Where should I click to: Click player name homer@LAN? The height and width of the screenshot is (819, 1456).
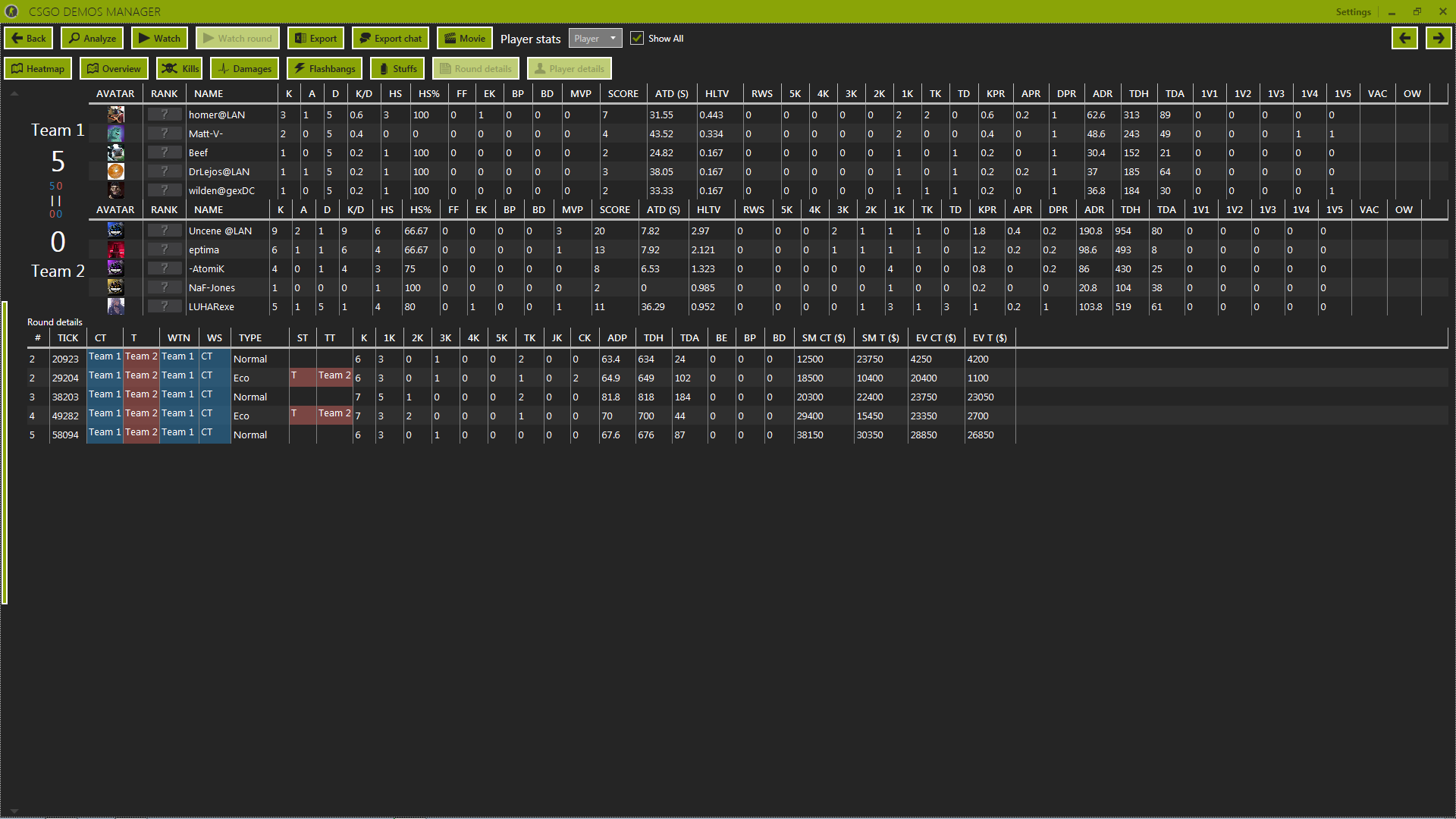pyautogui.click(x=216, y=115)
